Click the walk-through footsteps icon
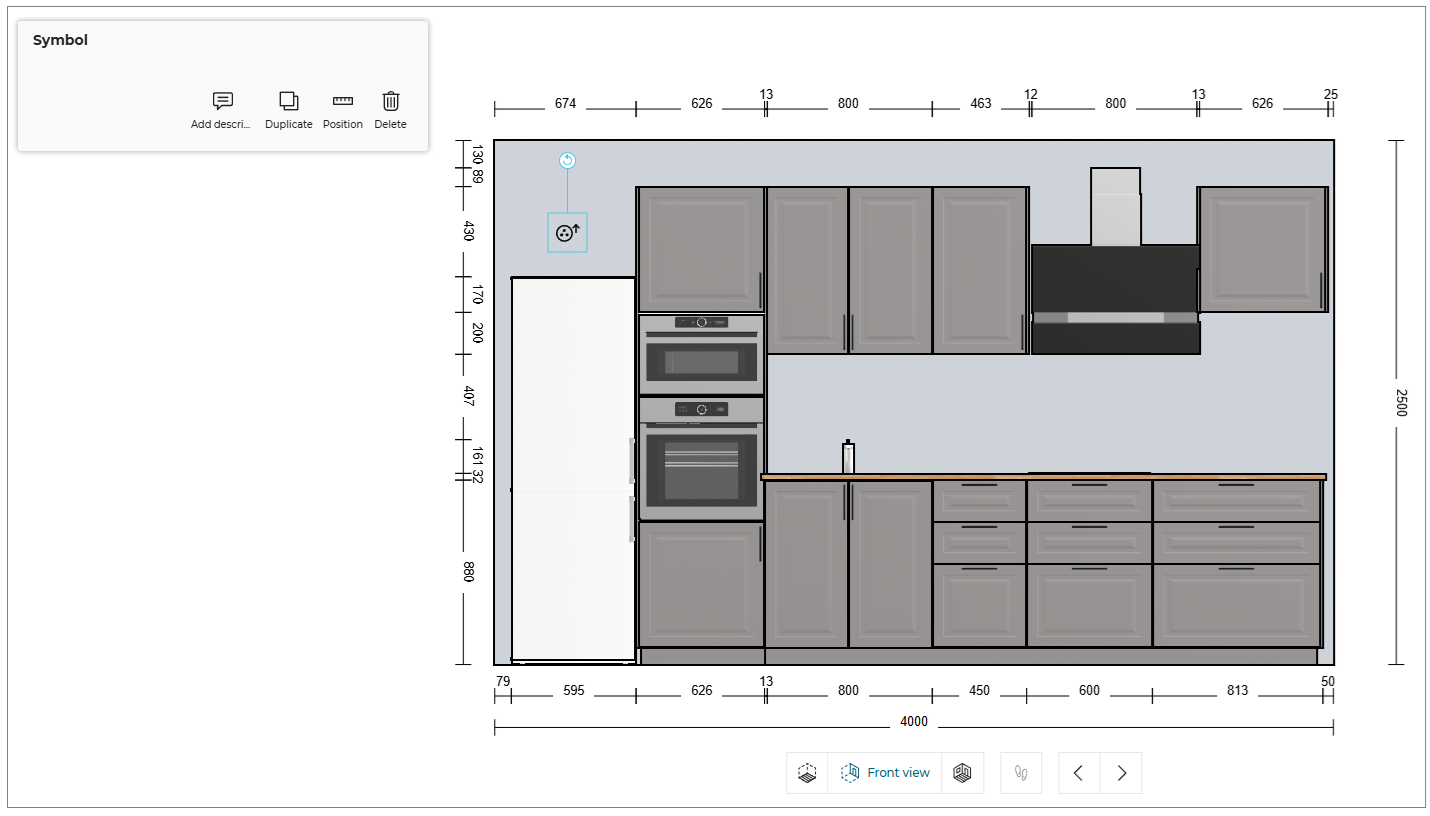Image resolution: width=1430 pixels, height=816 pixels. (x=1021, y=773)
